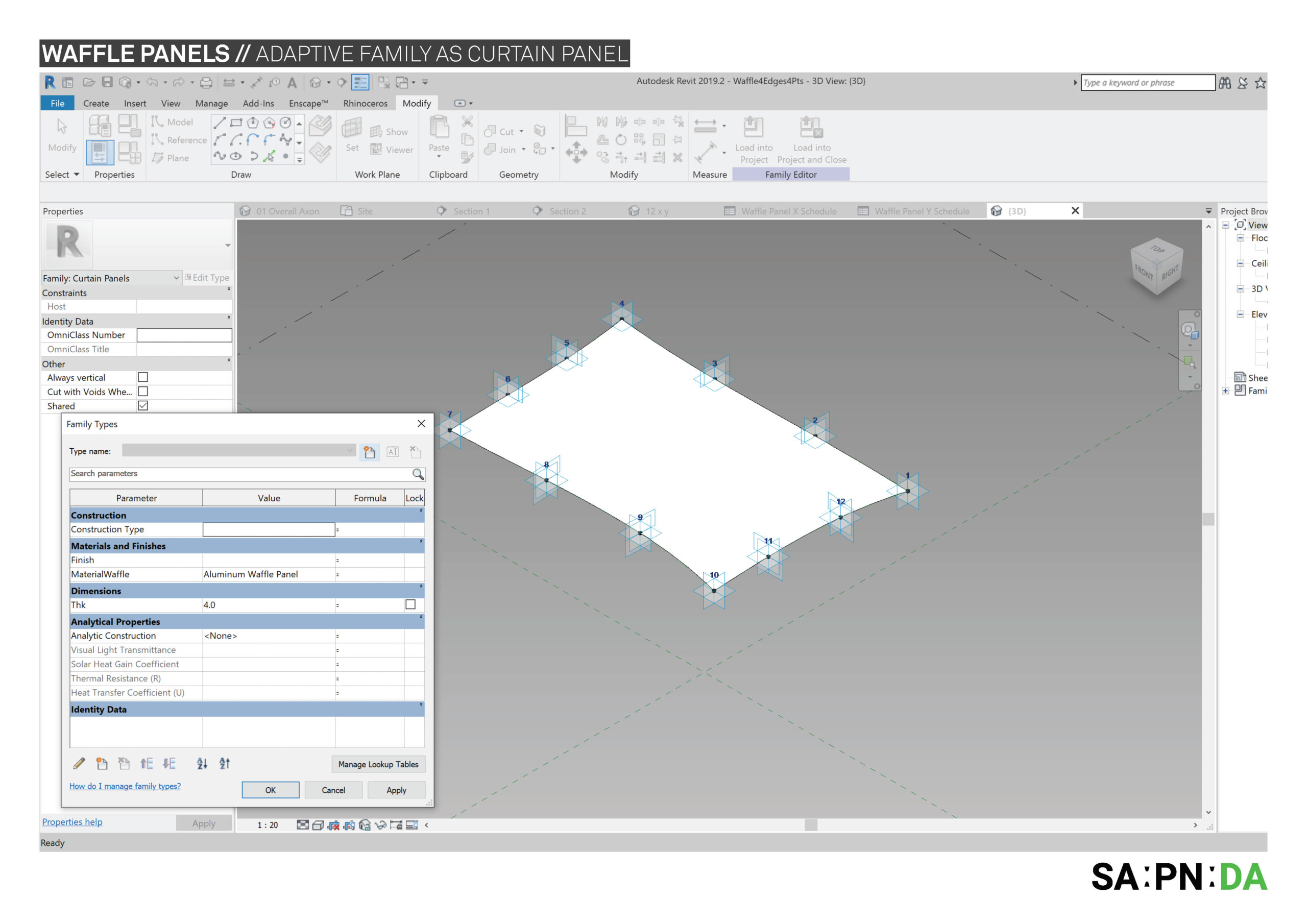Click Rename Type icon in Family Types
Screen dimensions: 1307x924
point(393,452)
